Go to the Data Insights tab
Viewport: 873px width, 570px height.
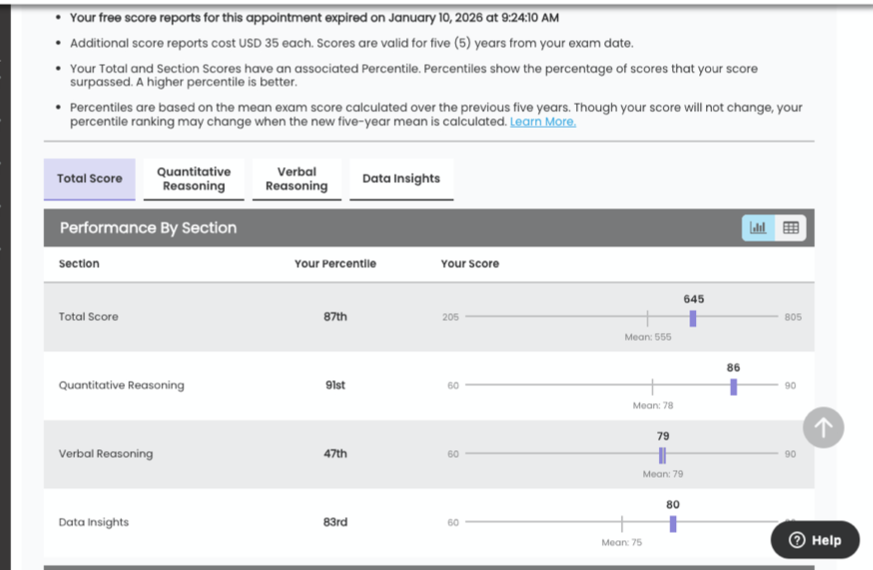(401, 179)
